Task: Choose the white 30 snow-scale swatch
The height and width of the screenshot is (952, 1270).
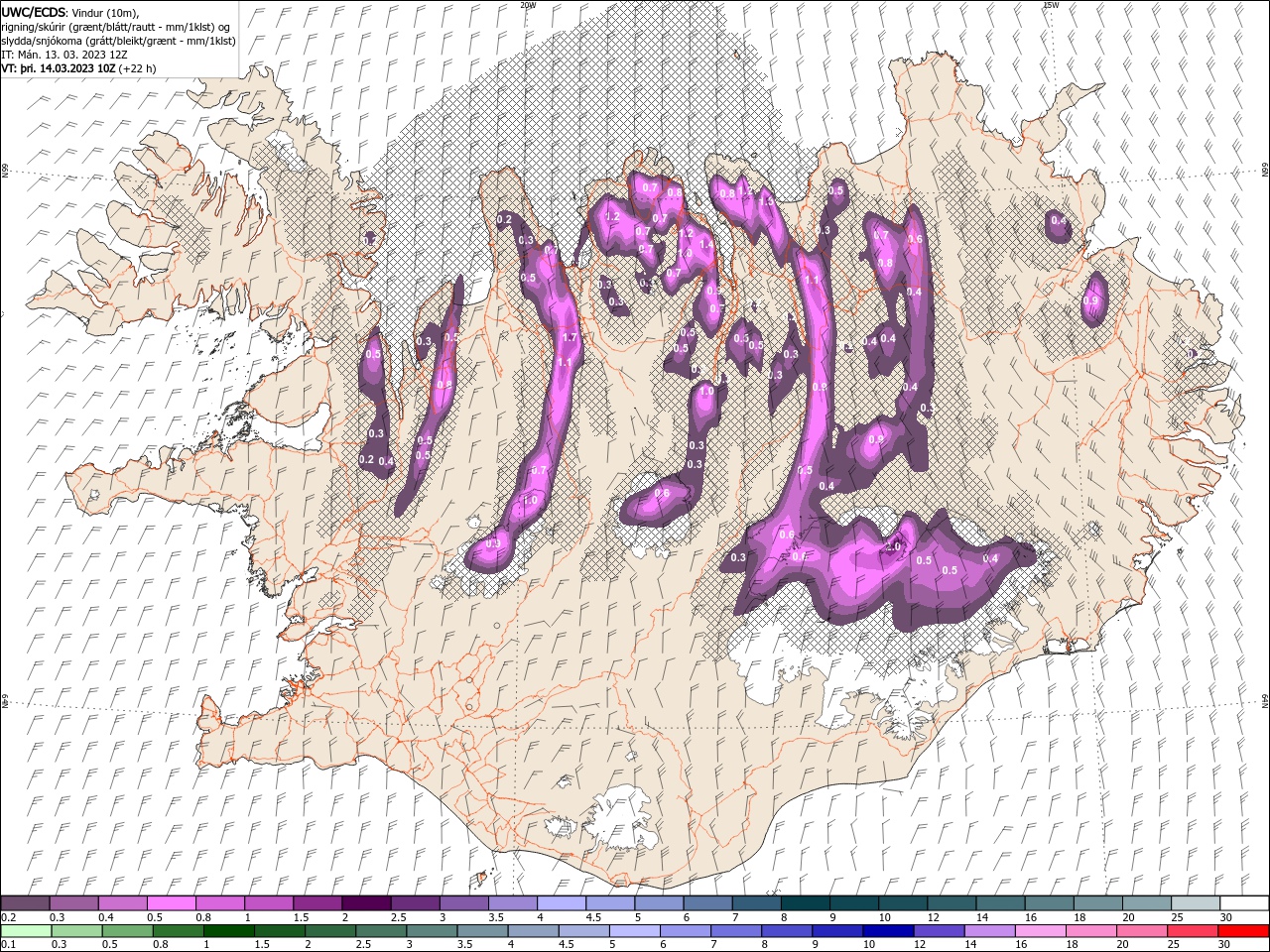Action: [x=1245, y=903]
